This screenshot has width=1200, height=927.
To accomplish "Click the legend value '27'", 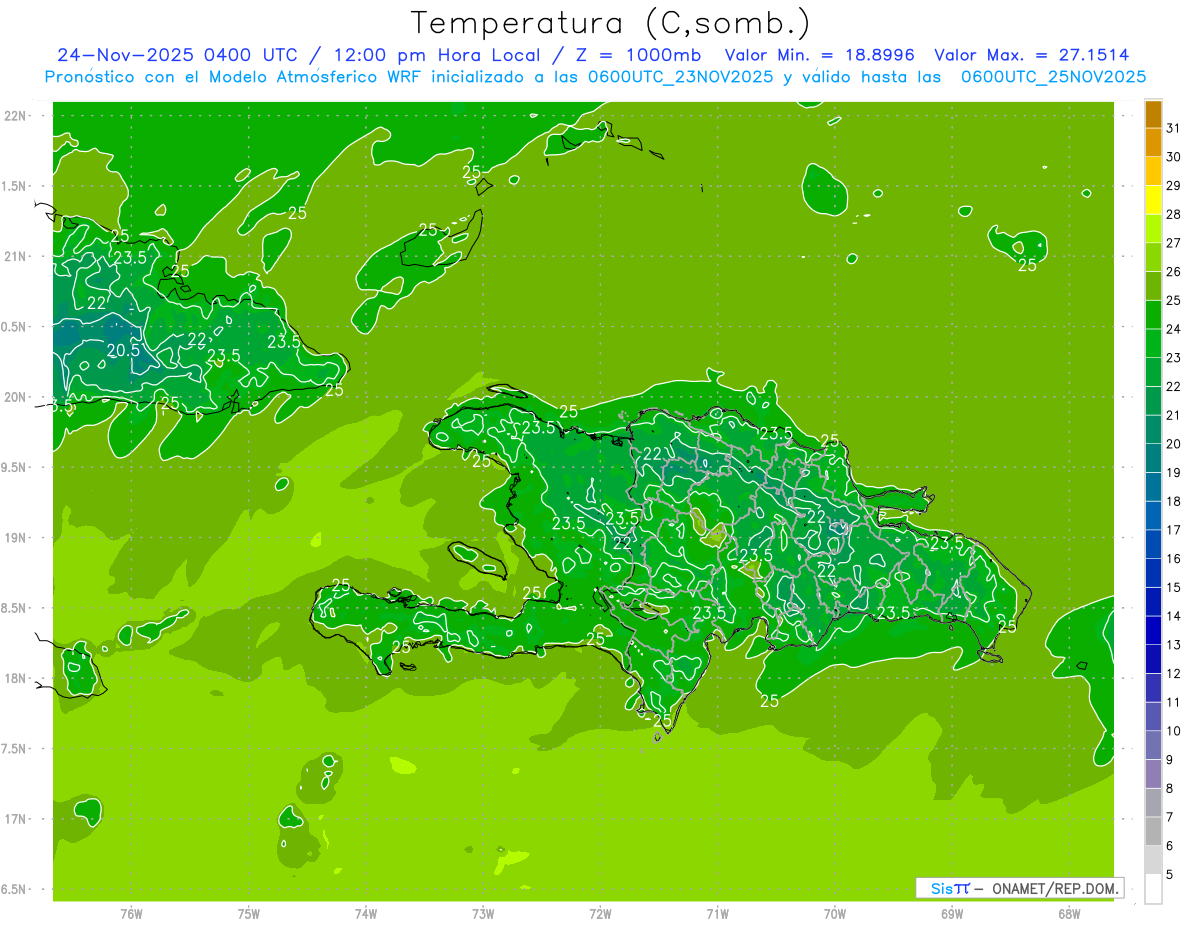I will 1173,243.
